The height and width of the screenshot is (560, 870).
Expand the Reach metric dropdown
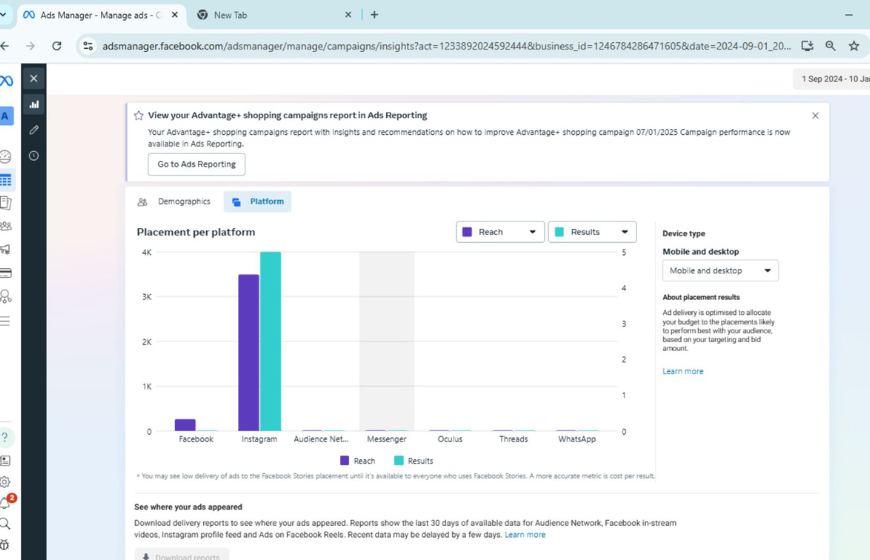pyautogui.click(x=500, y=232)
